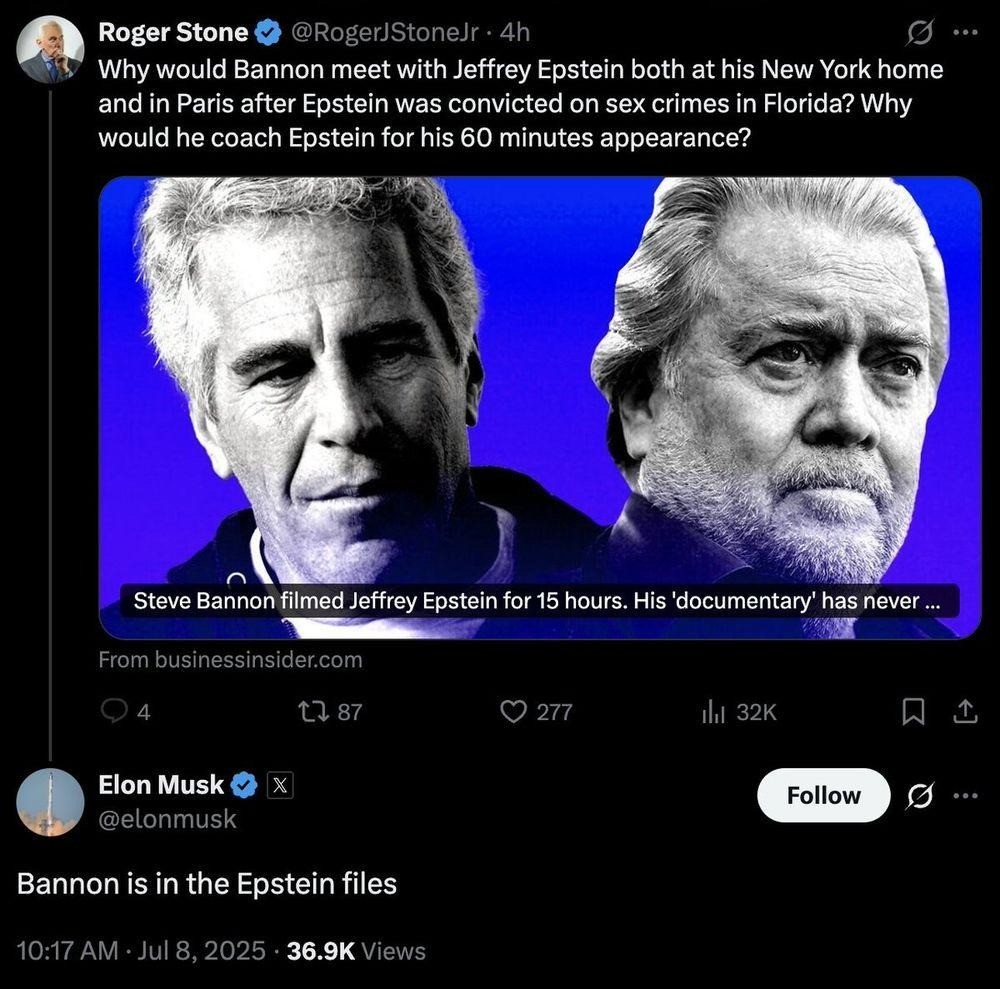
Task: Open view analytics icon showing 32K
Action: click(711, 711)
